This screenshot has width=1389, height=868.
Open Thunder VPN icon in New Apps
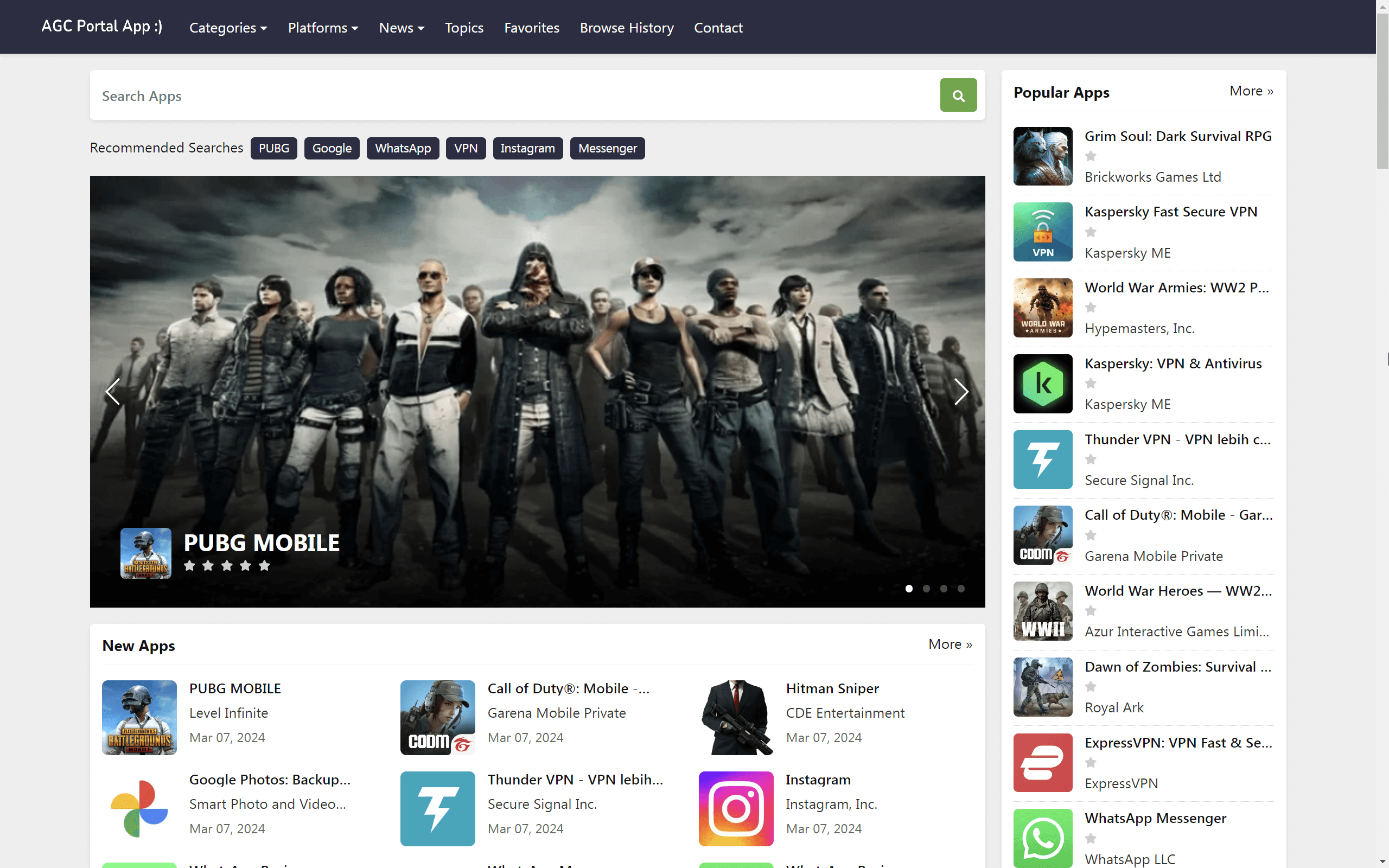click(437, 808)
